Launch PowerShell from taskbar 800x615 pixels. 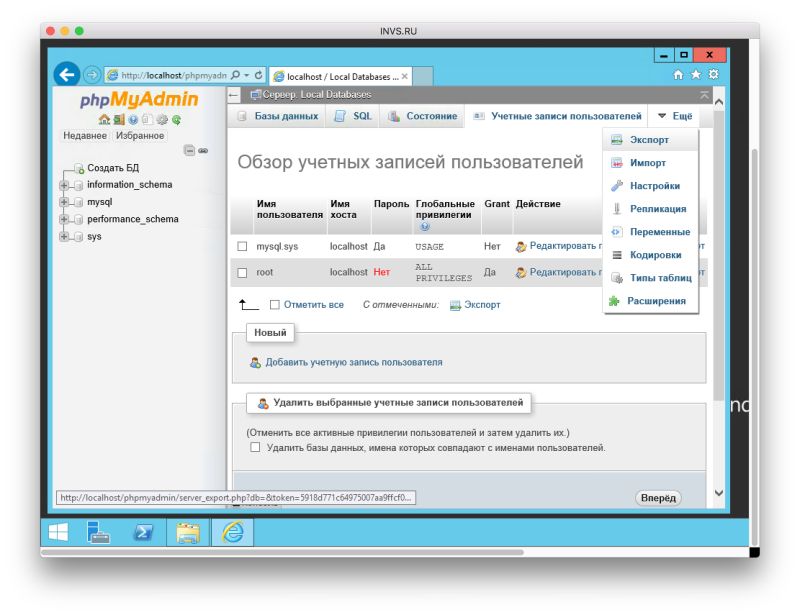[x=142, y=532]
